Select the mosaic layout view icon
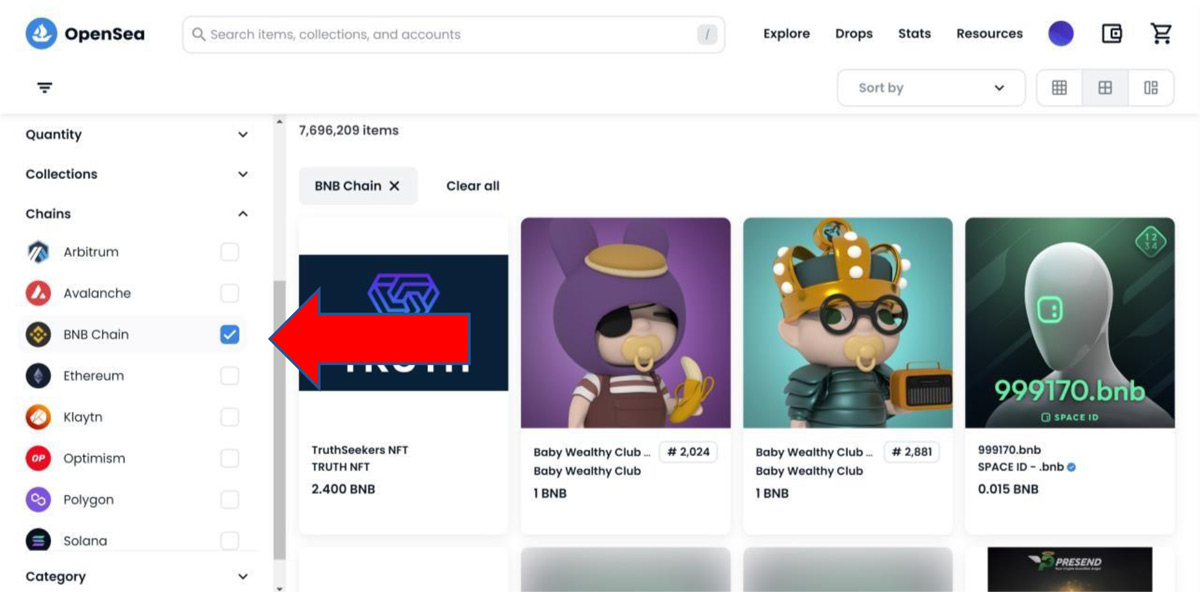The image size is (1200, 592). click(x=1151, y=88)
